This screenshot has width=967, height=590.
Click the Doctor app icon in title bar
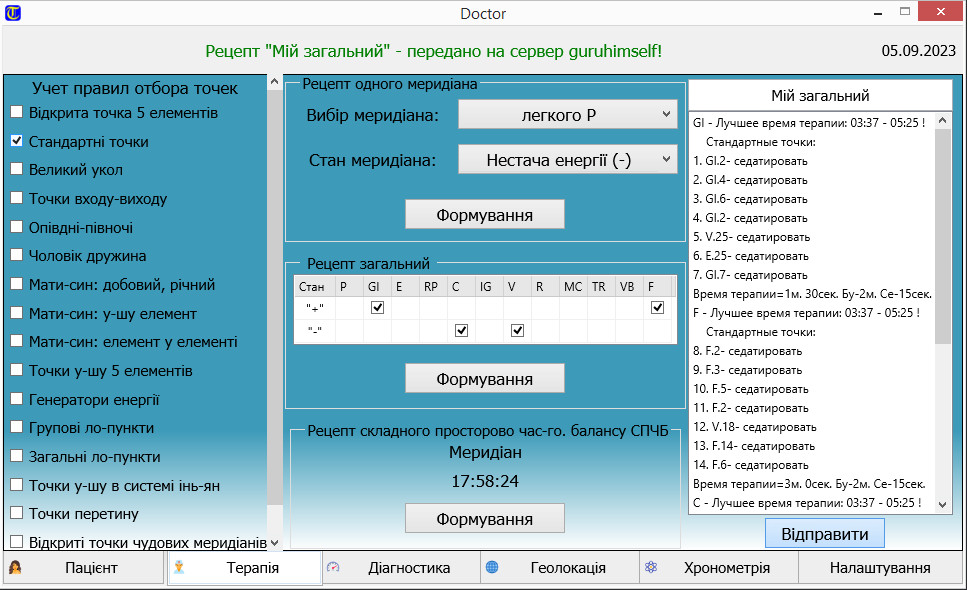(12, 14)
